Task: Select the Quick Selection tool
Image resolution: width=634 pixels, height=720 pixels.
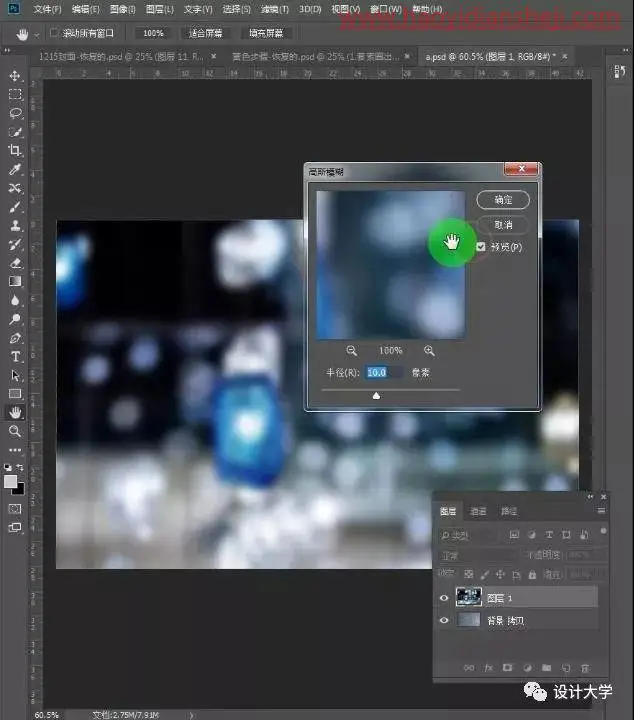Action: (x=15, y=132)
